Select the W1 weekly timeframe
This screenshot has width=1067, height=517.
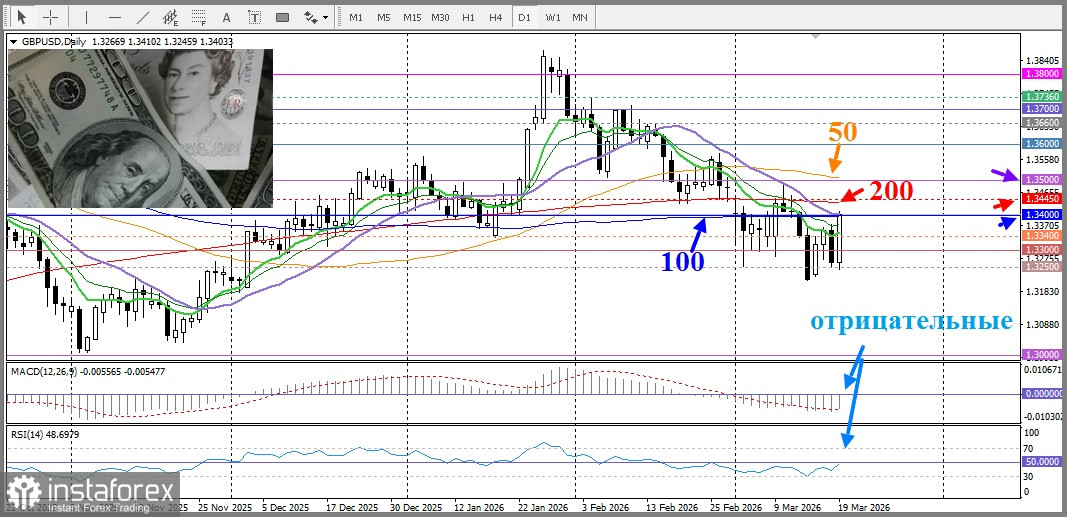pyautogui.click(x=553, y=17)
